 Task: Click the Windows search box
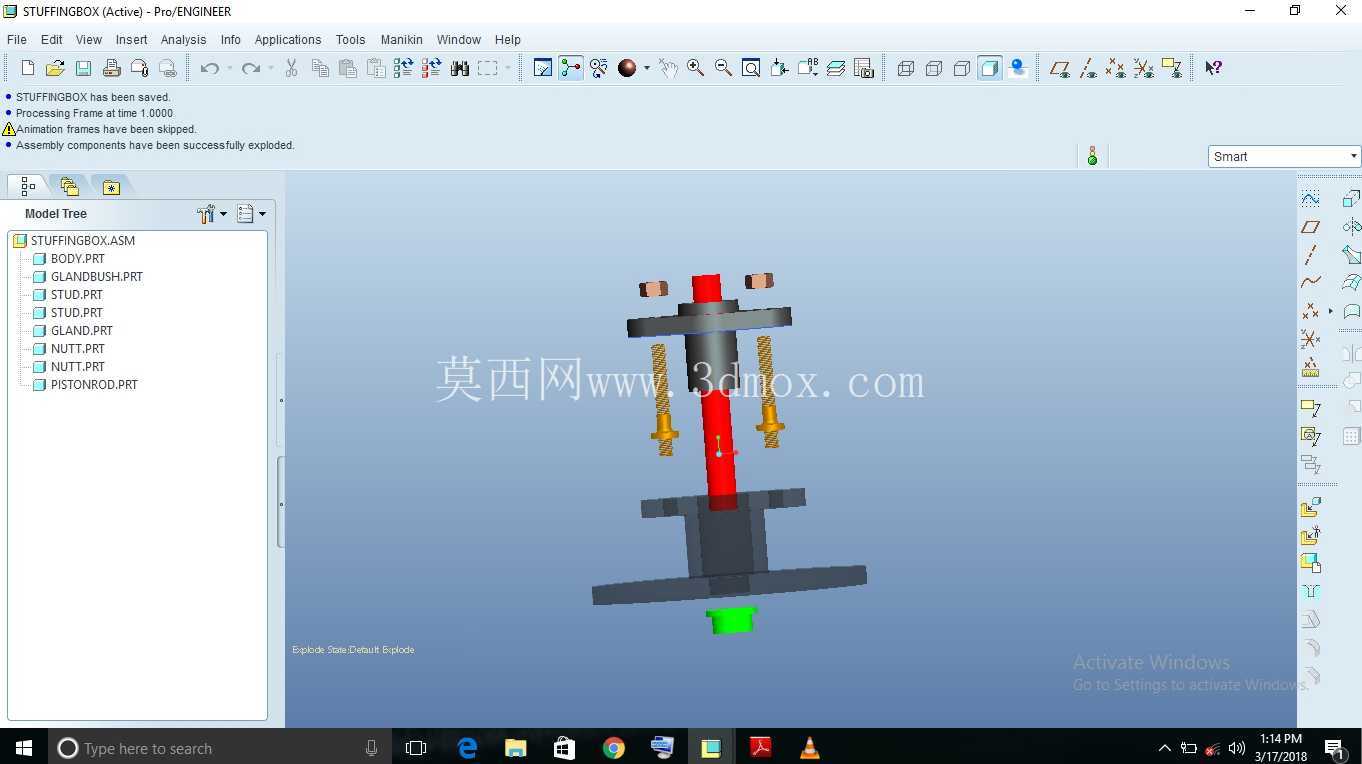[221, 748]
